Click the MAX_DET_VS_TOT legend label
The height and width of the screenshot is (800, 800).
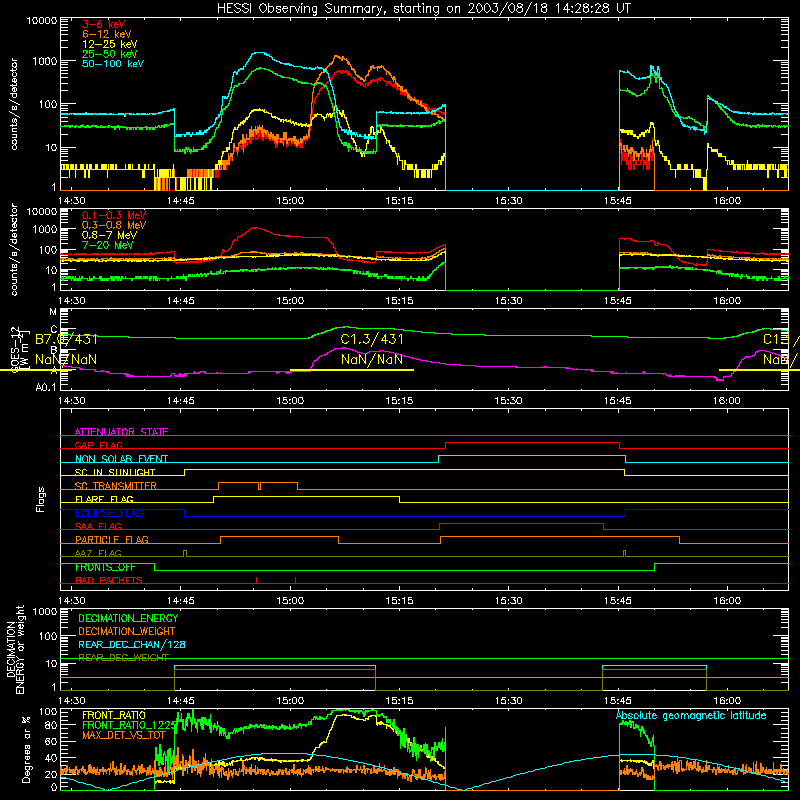coord(123,735)
